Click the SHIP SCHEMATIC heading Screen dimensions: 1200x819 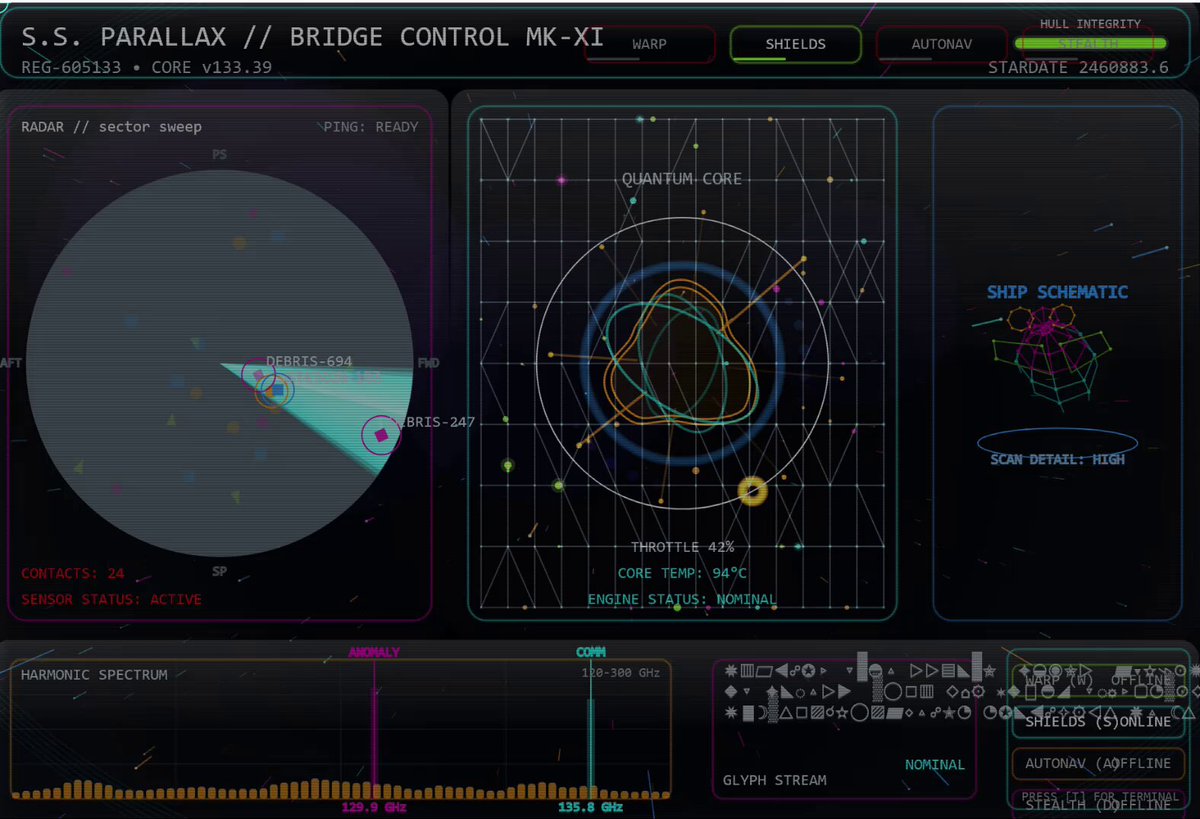tap(1057, 292)
